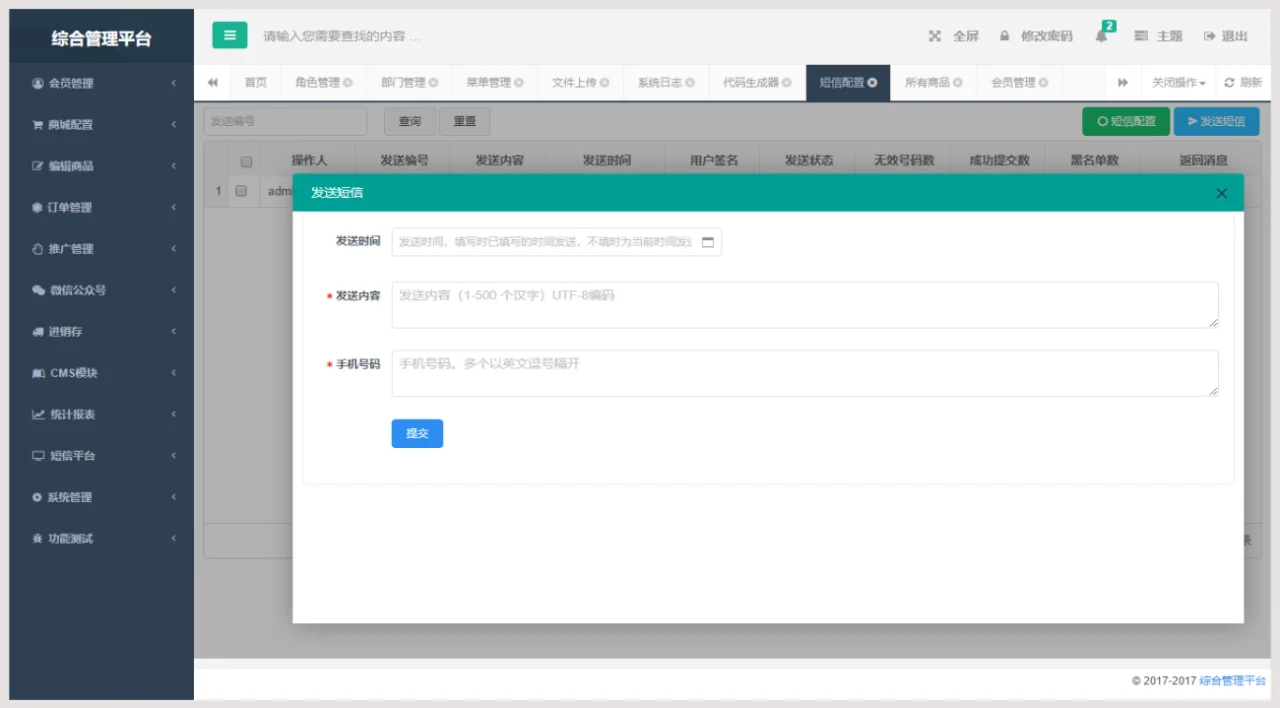Check the checkbox on the admin row
Viewport: 1280px width, 708px height.
click(239, 190)
